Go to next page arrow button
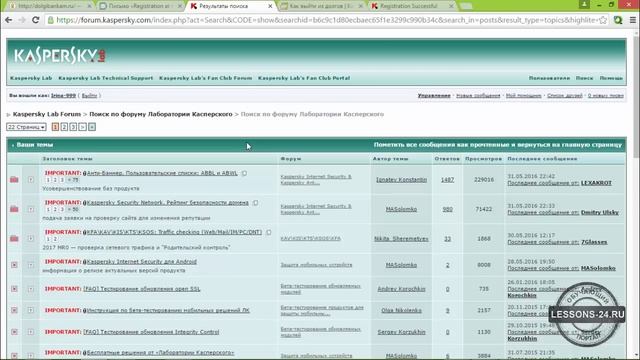The image size is (640, 360). pyautogui.click(x=82, y=127)
